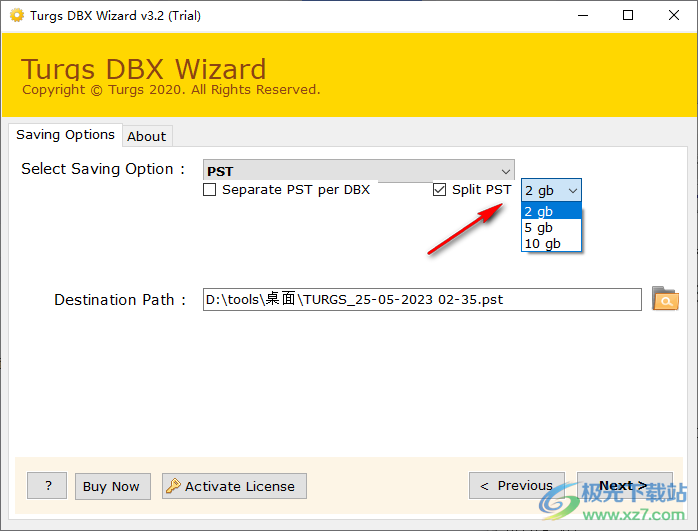Click the Destination Path label
The height and width of the screenshot is (531, 698).
point(120,300)
